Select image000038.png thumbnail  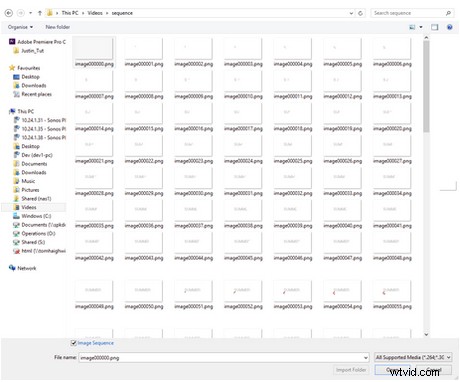(243, 210)
